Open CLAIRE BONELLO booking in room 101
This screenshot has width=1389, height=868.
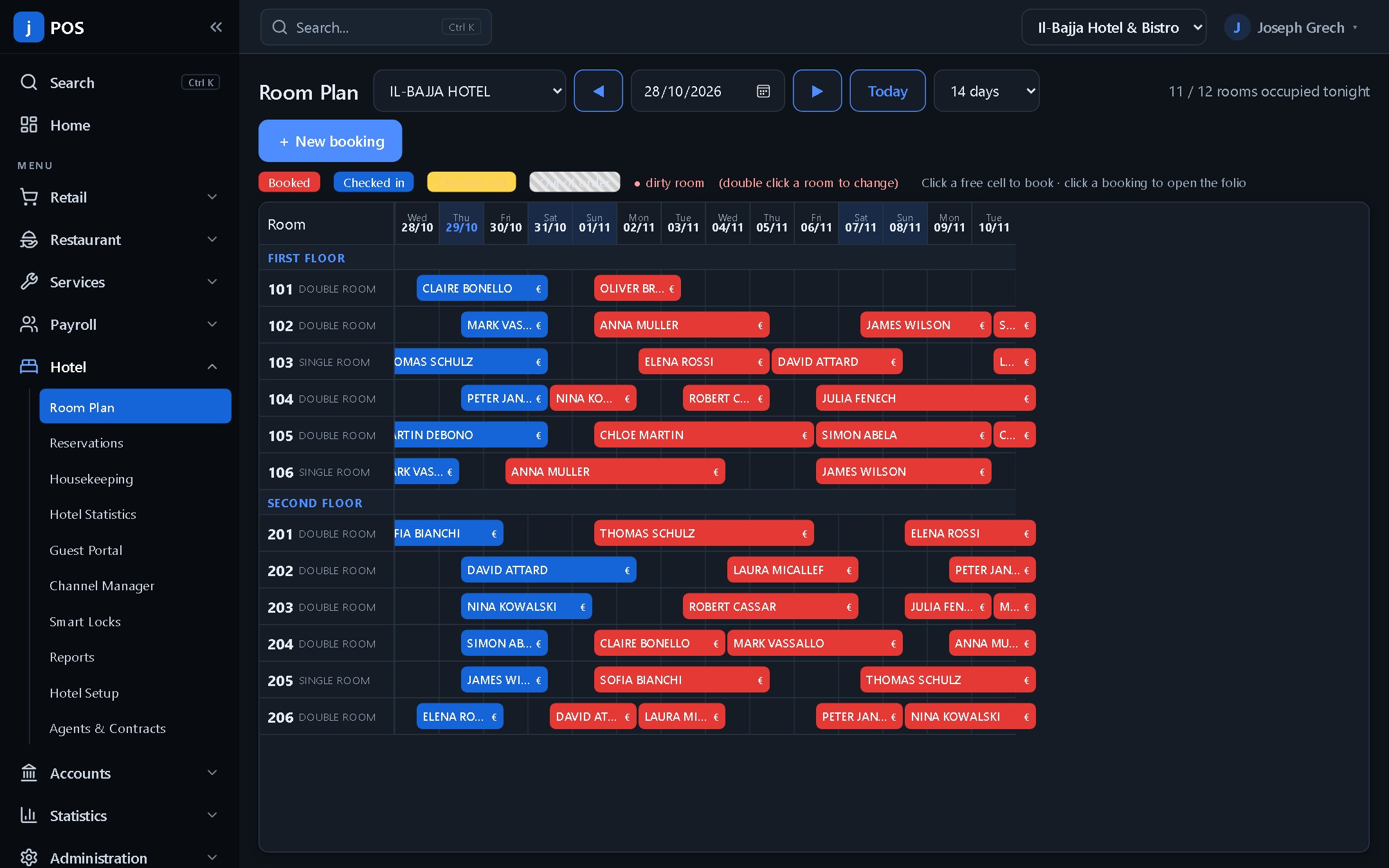coord(482,288)
